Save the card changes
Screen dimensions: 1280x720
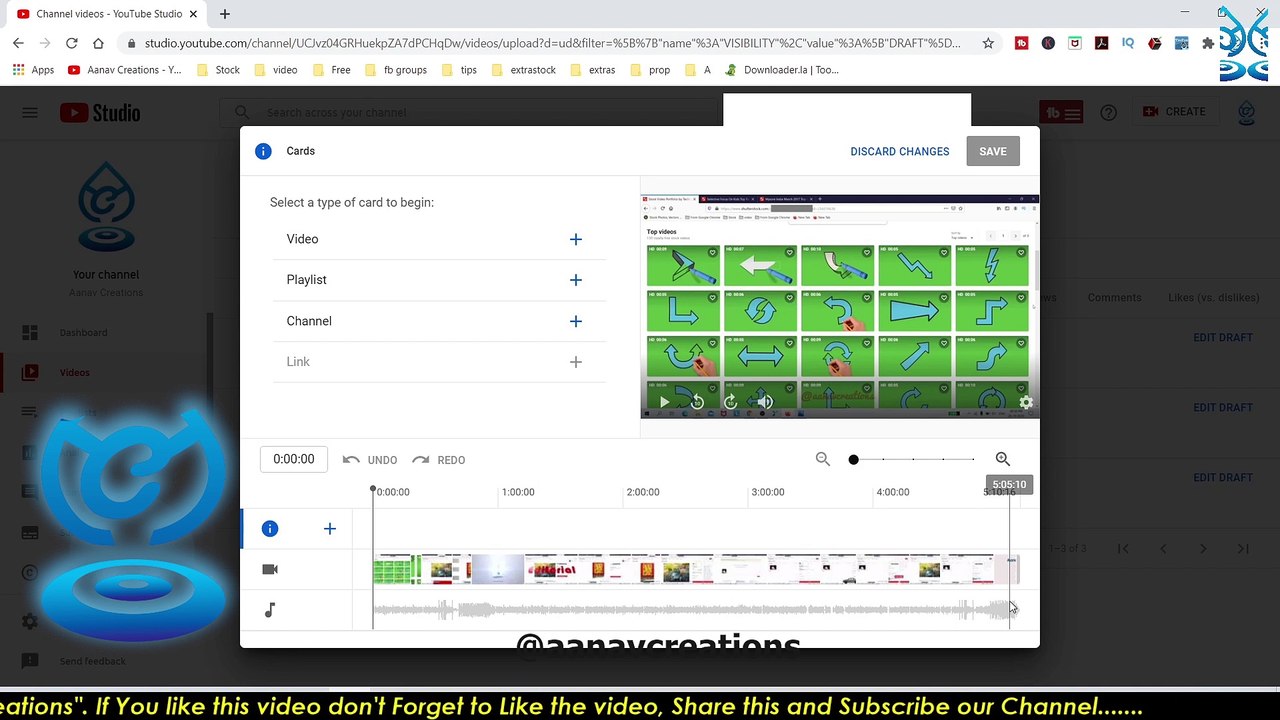tap(993, 151)
